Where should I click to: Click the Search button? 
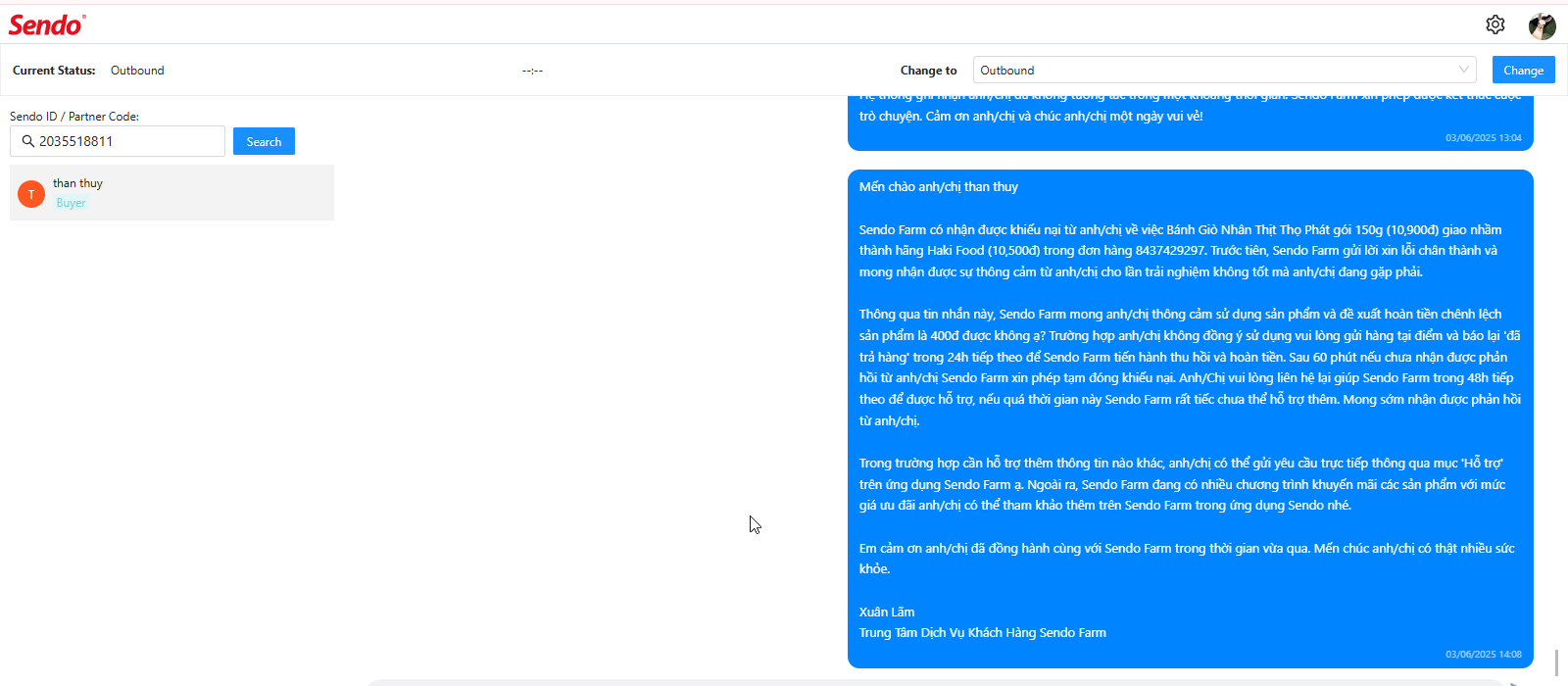point(264,141)
